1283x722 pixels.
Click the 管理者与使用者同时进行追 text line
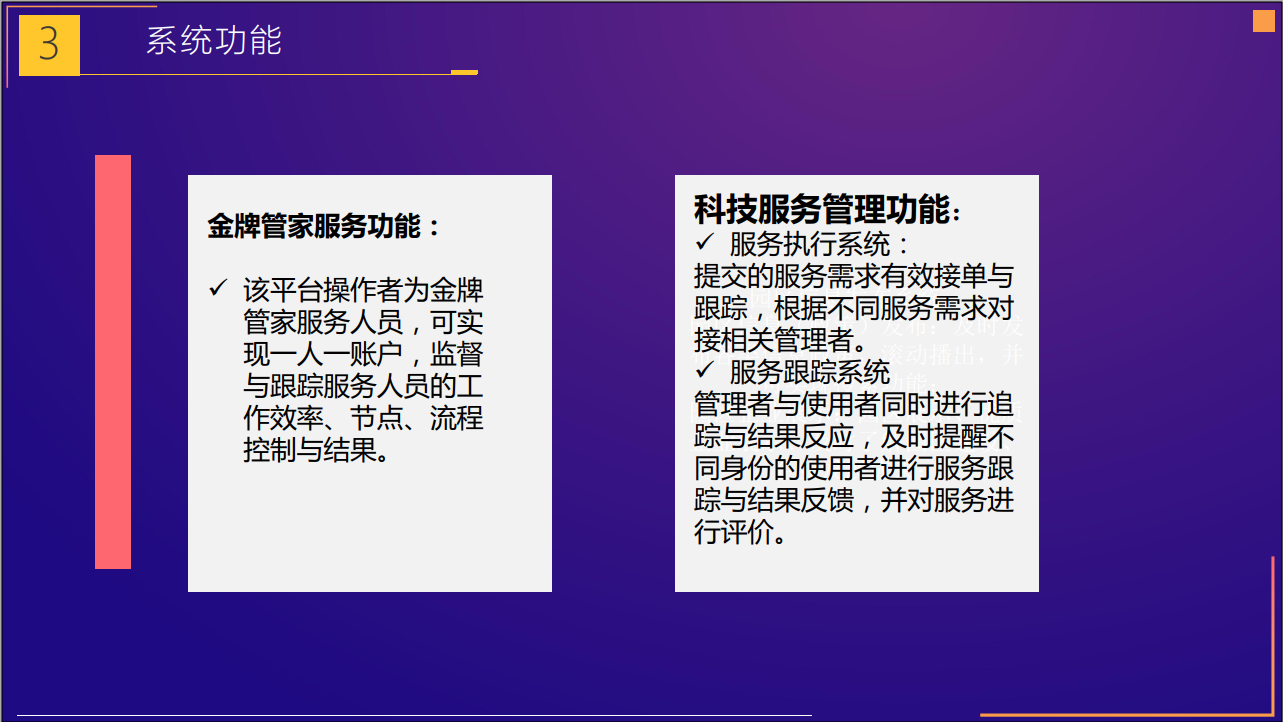pyautogui.click(x=853, y=404)
